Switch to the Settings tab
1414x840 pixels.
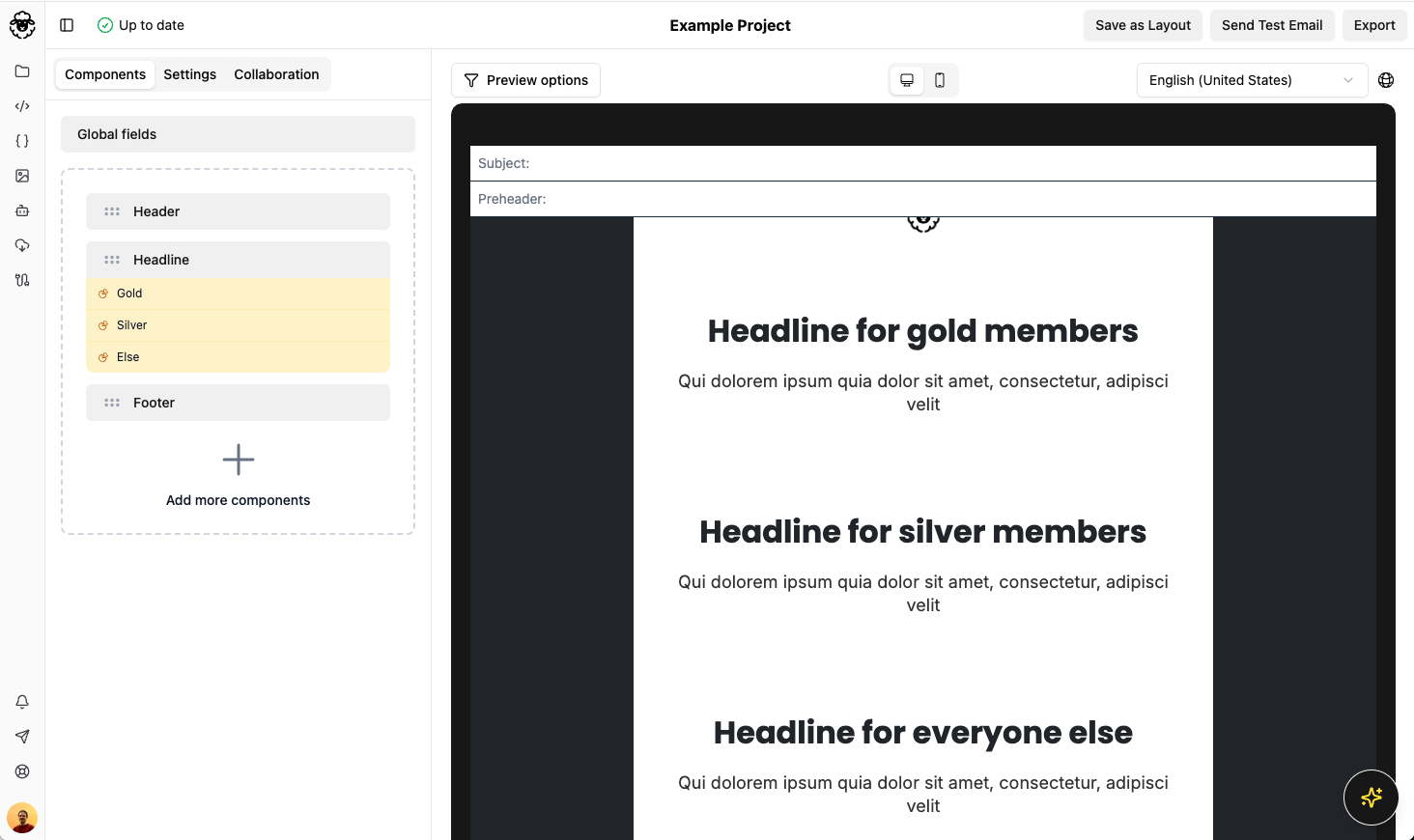pos(190,74)
